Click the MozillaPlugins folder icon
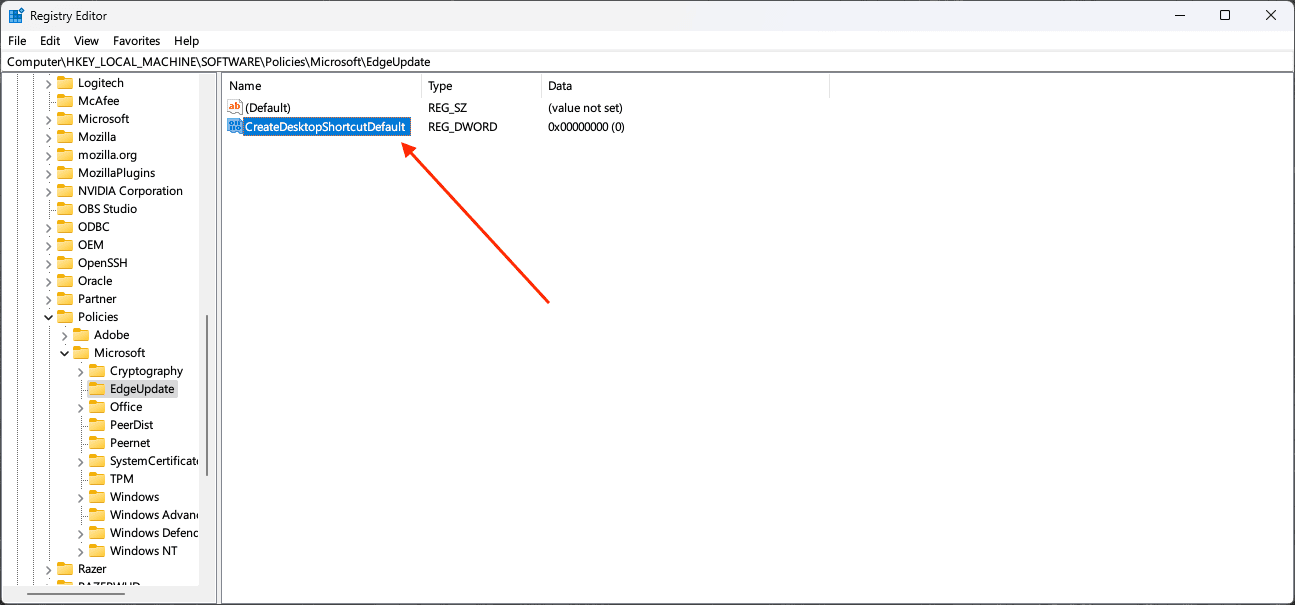The height and width of the screenshot is (605, 1295). point(65,173)
